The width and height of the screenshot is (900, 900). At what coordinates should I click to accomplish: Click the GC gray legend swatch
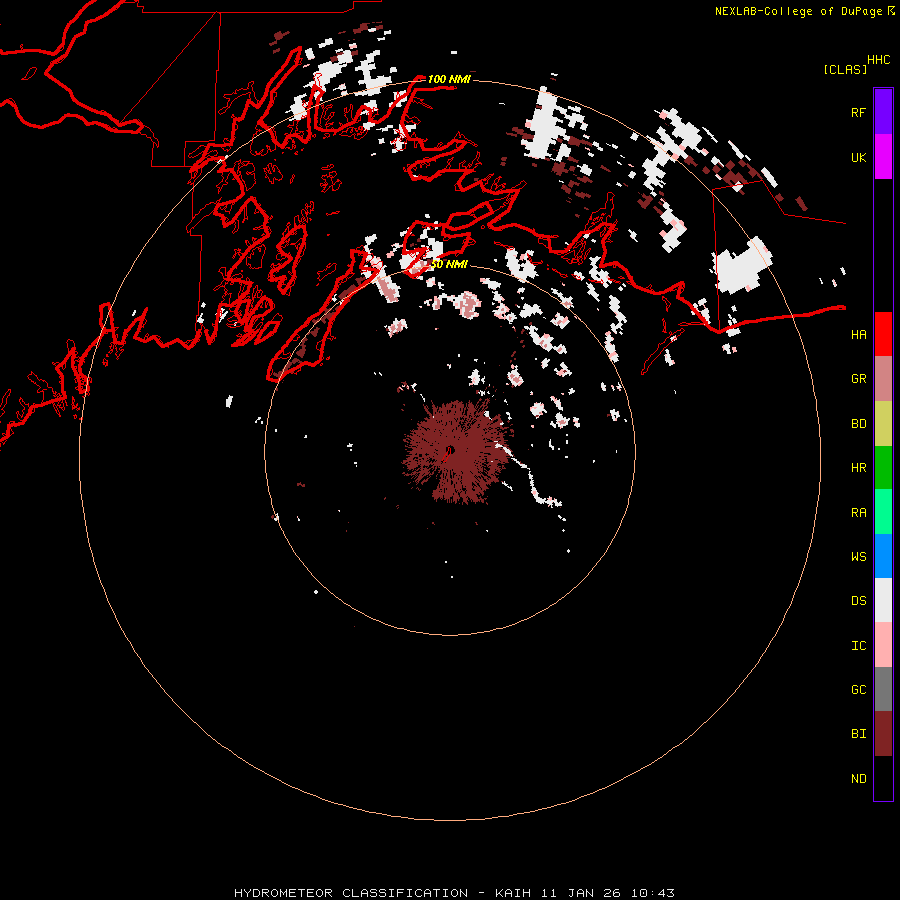[x=883, y=689]
